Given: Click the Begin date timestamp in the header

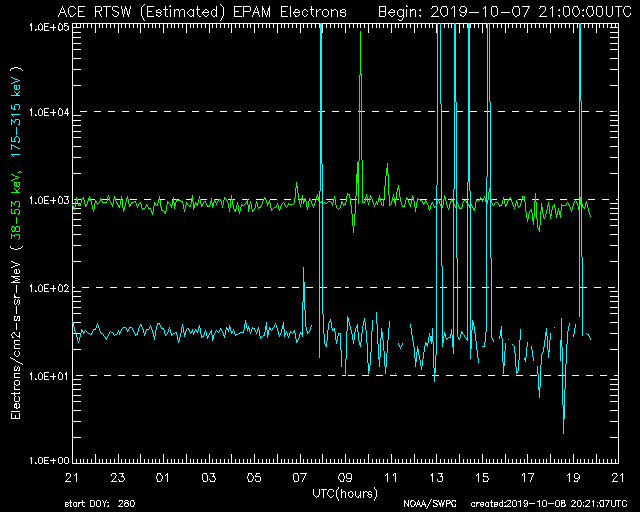Looking at the screenshot, I should [x=490, y=11].
